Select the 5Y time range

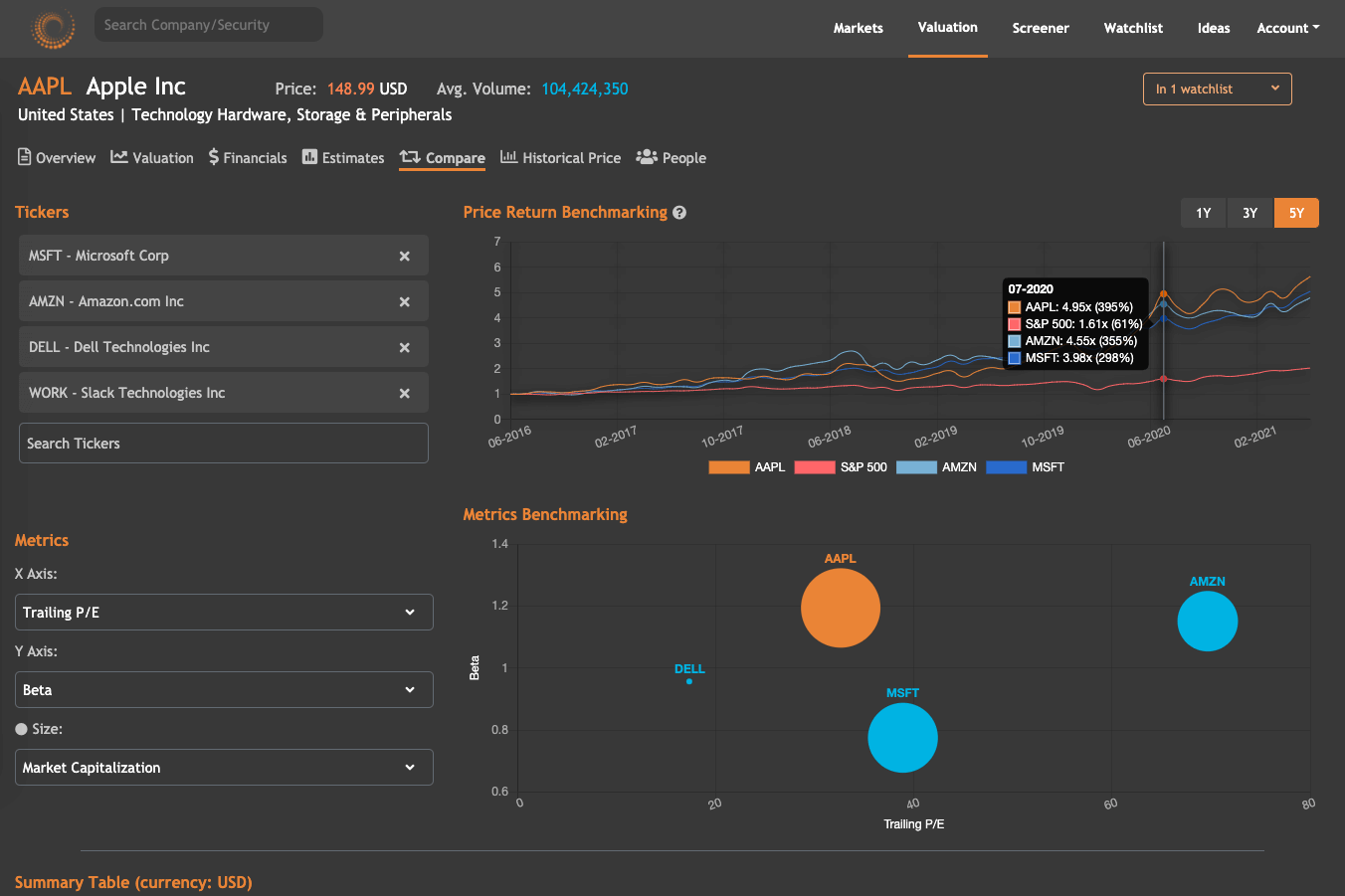(1296, 213)
